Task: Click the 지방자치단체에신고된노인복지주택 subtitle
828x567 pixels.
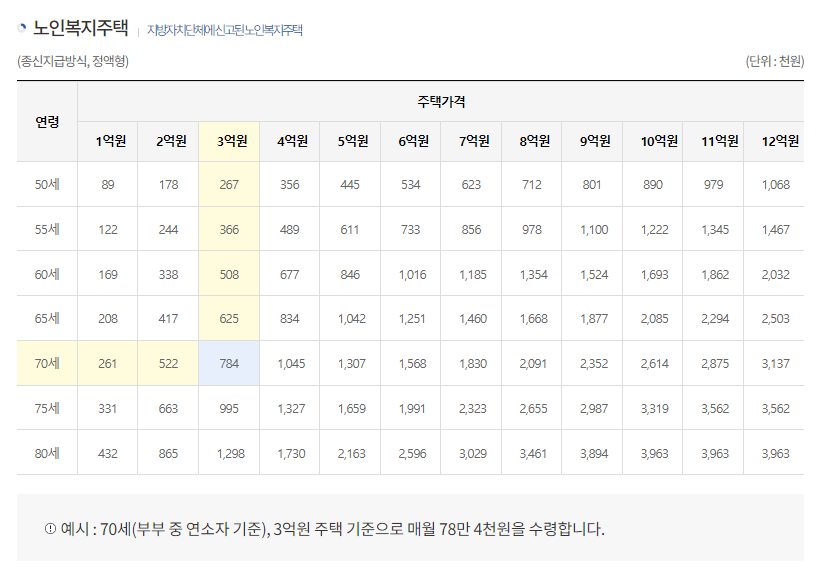Action: point(224,30)
